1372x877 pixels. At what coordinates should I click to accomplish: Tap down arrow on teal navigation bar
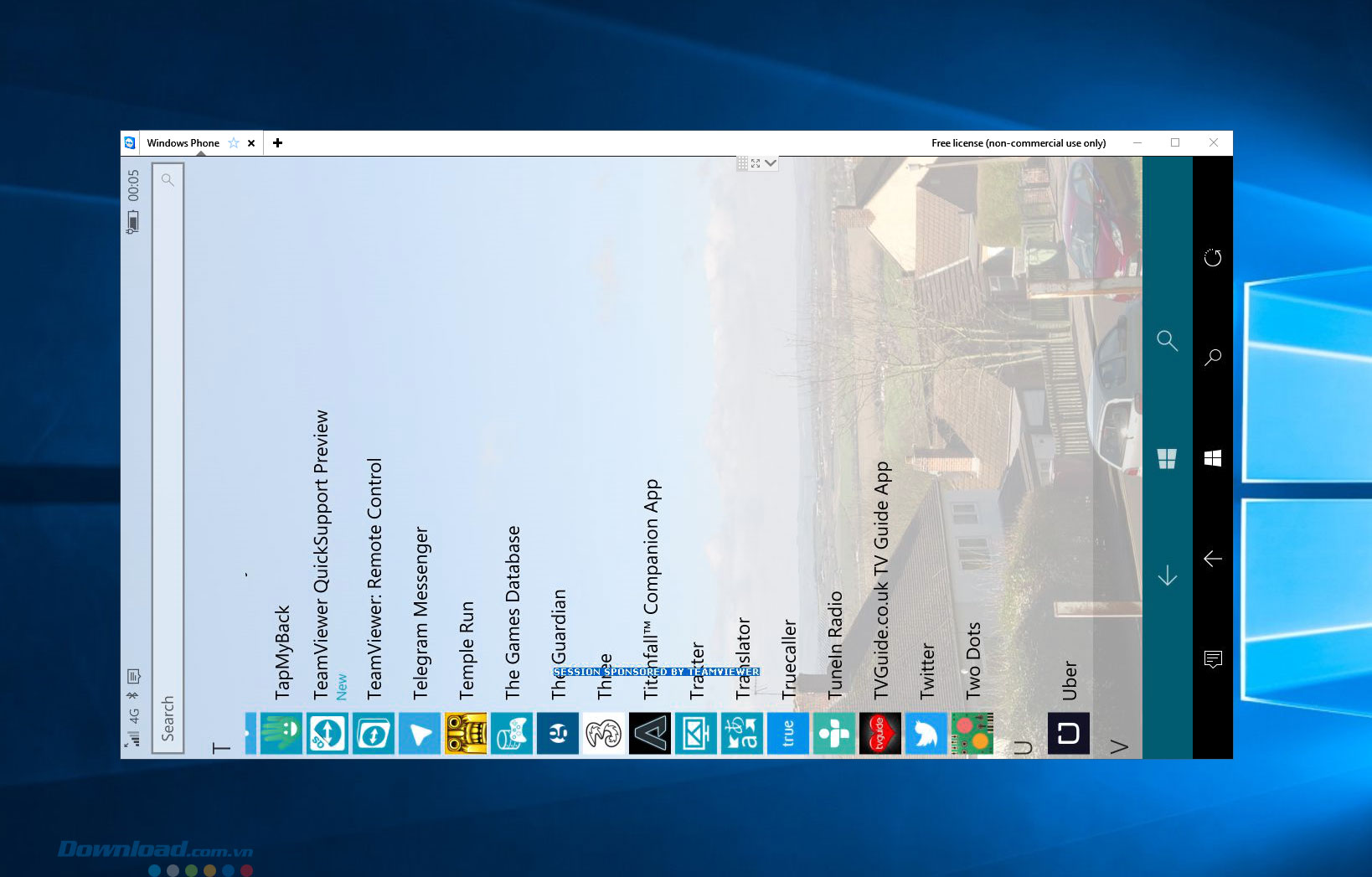pos(1168,575)
